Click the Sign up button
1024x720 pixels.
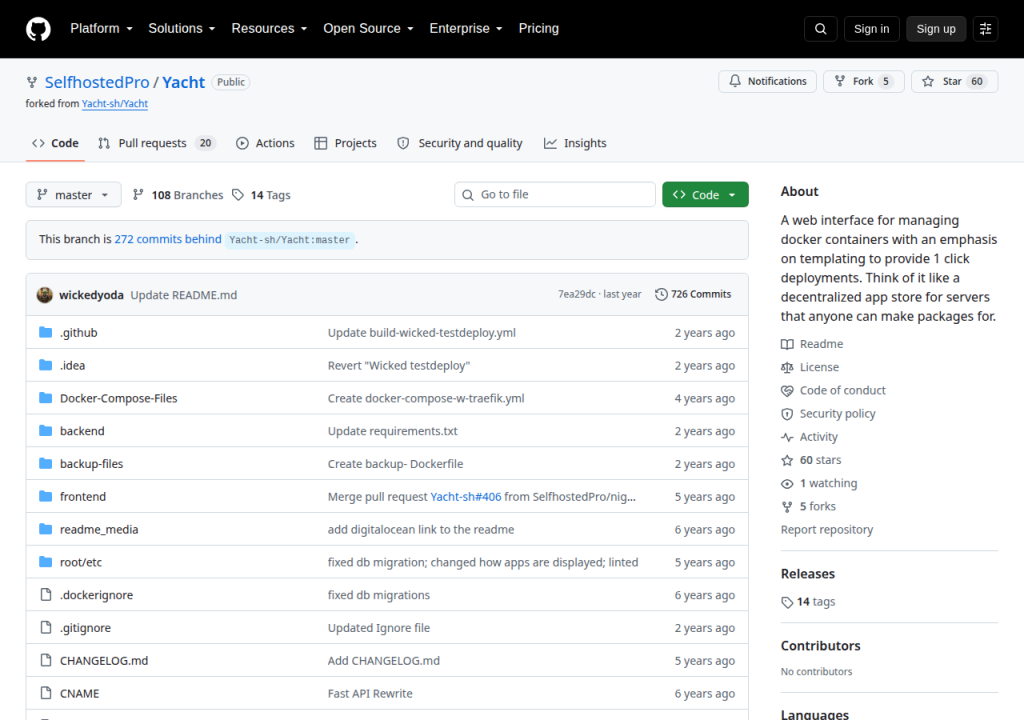click(x=936, y=29)
